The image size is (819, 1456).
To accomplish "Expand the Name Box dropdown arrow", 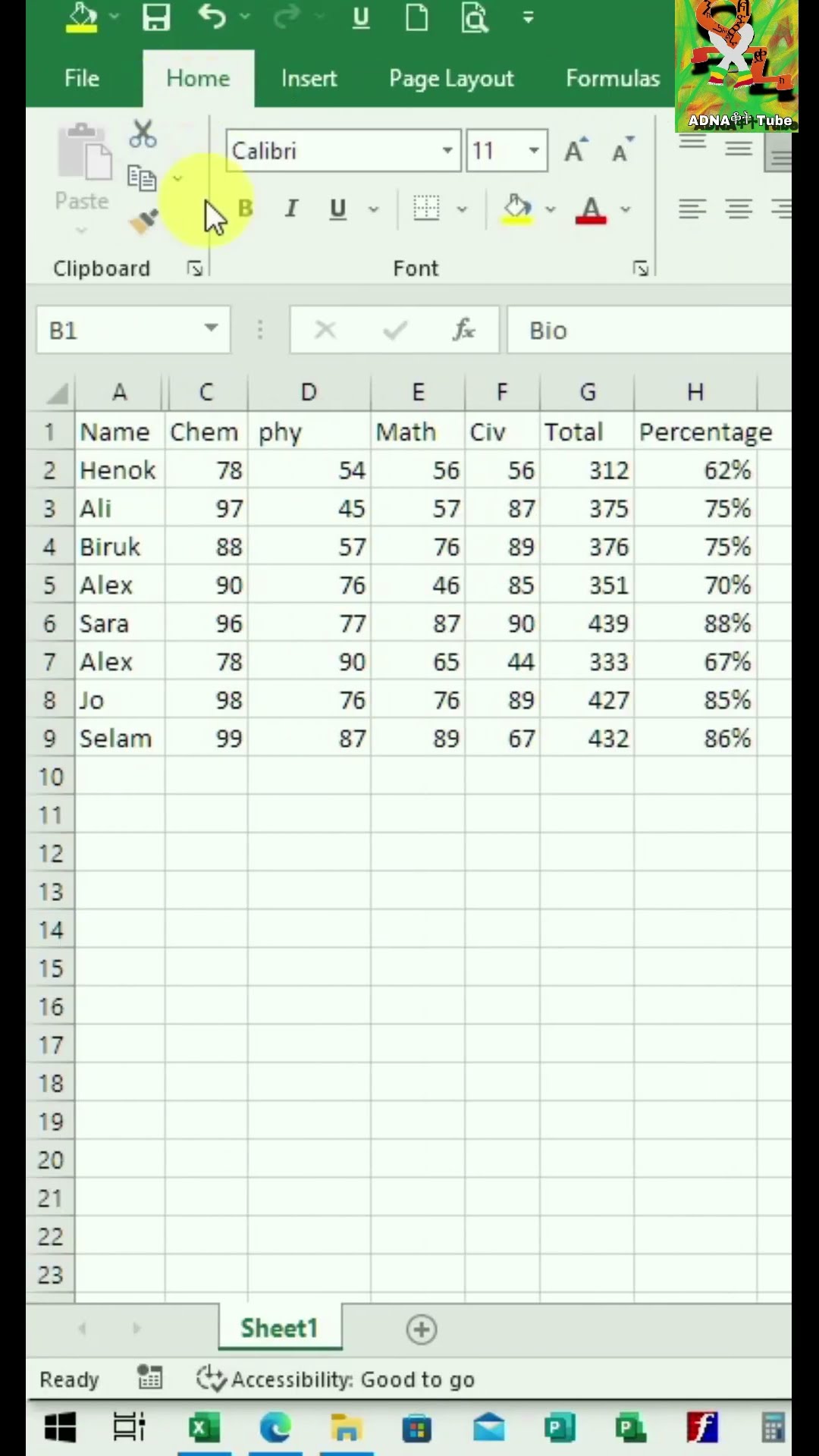I will coord(211,329).
